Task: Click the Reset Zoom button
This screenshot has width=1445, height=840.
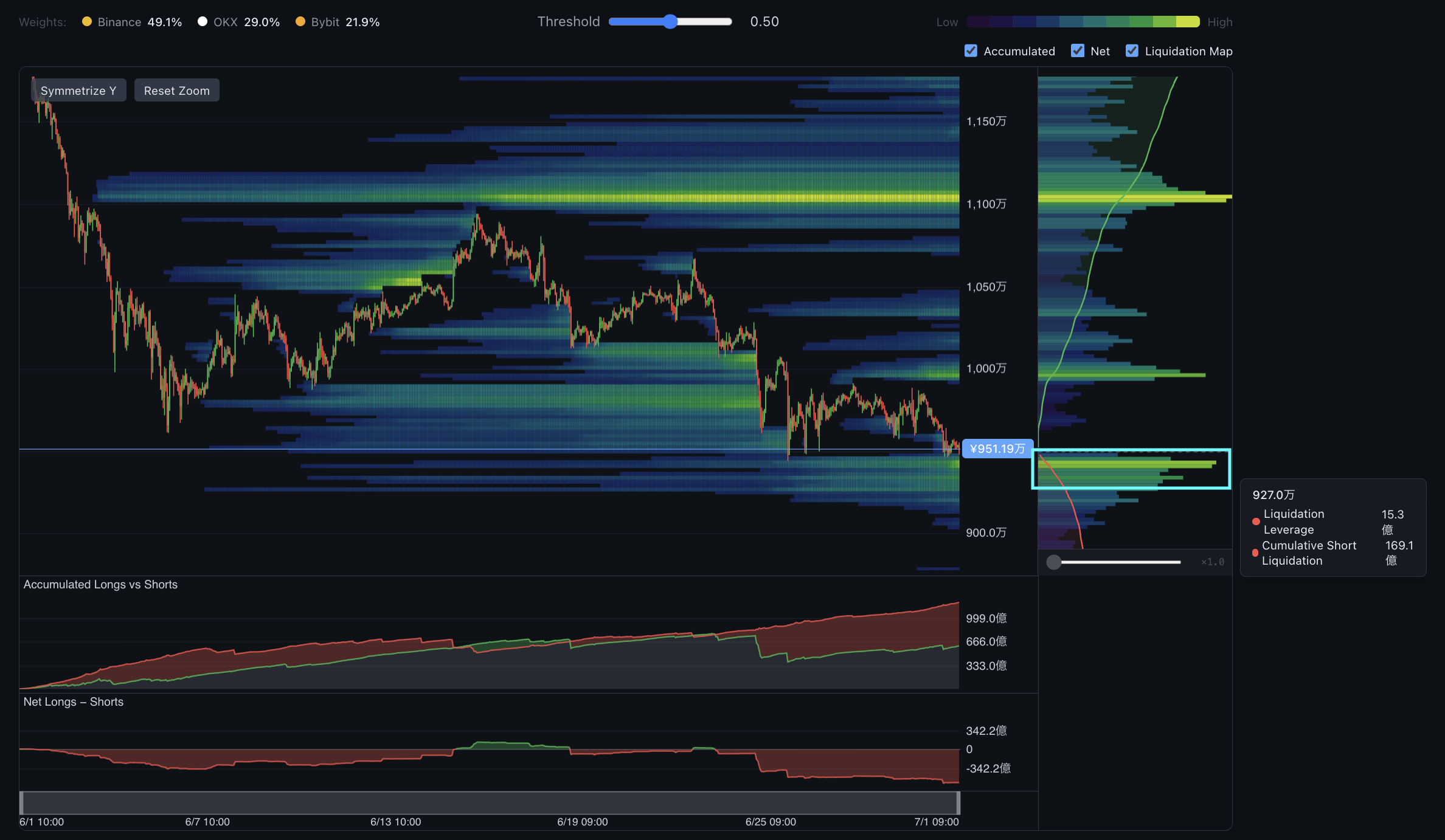Action: click(177, 91)
